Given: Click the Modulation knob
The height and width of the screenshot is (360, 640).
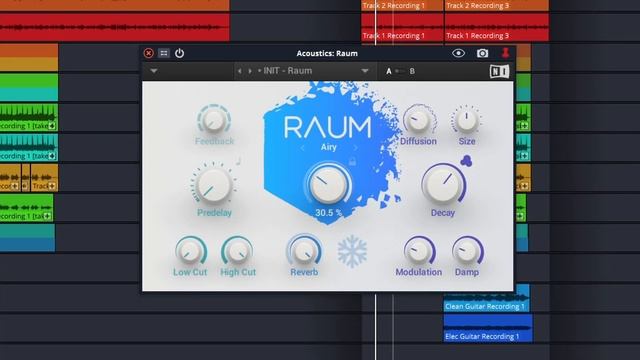Looking at the screenshot, I should [x=419, y=251].
